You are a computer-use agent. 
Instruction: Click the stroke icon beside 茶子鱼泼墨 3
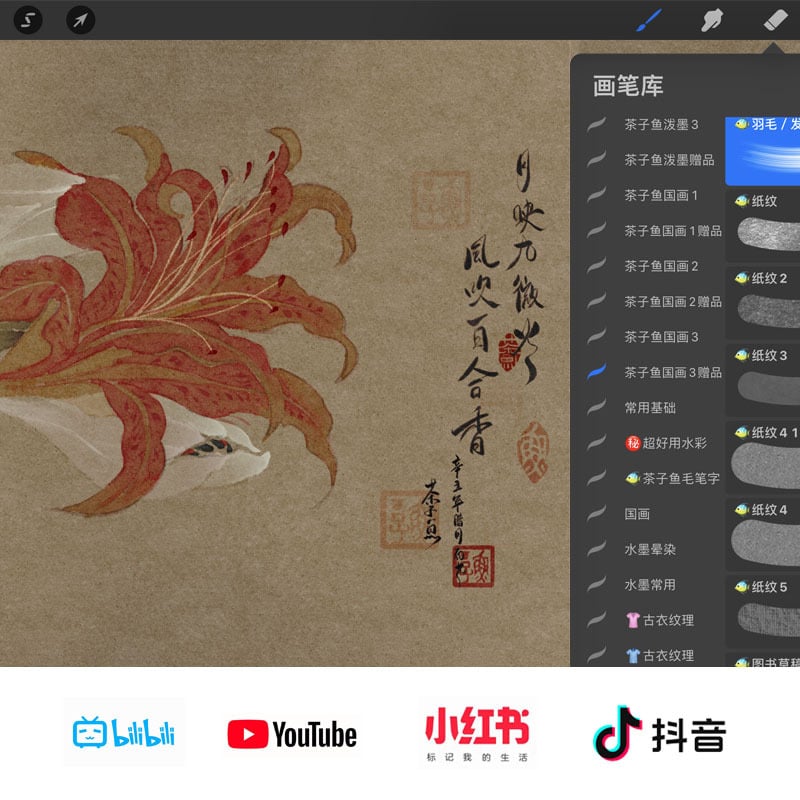pyautogui.click(x=596, y=124)
